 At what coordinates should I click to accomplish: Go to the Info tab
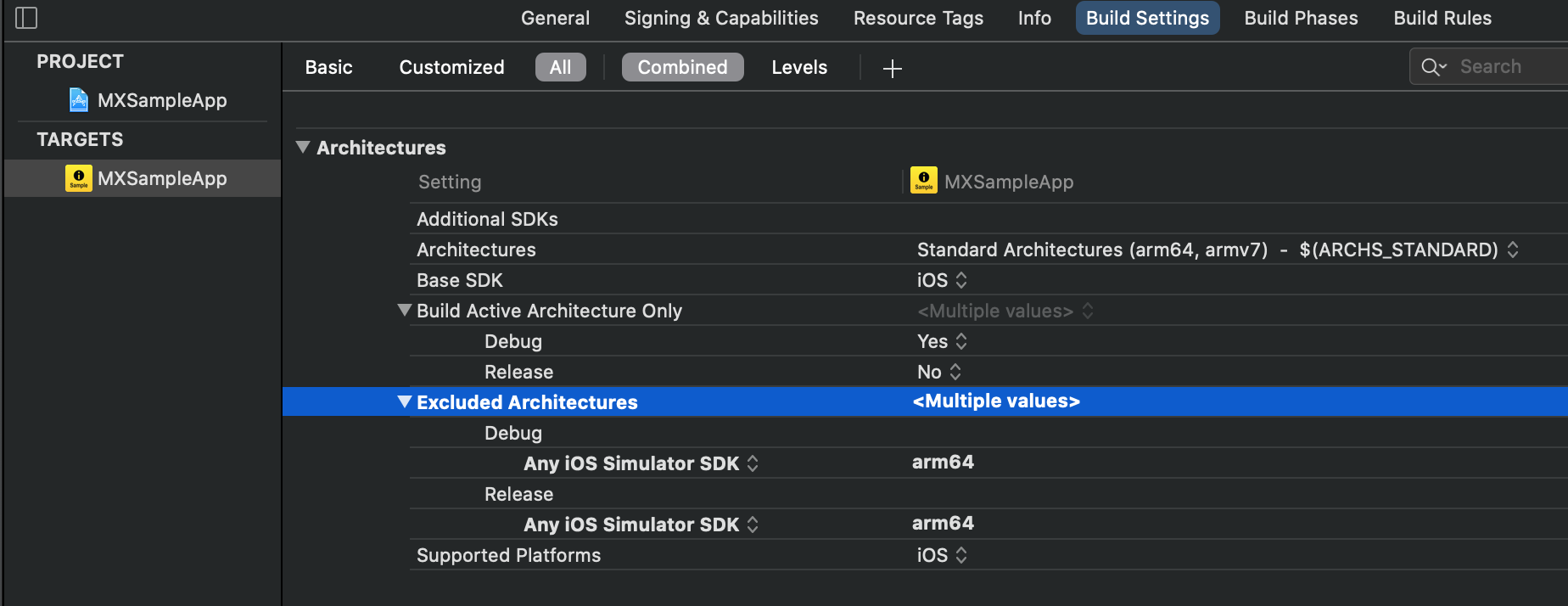point(1034,18)
